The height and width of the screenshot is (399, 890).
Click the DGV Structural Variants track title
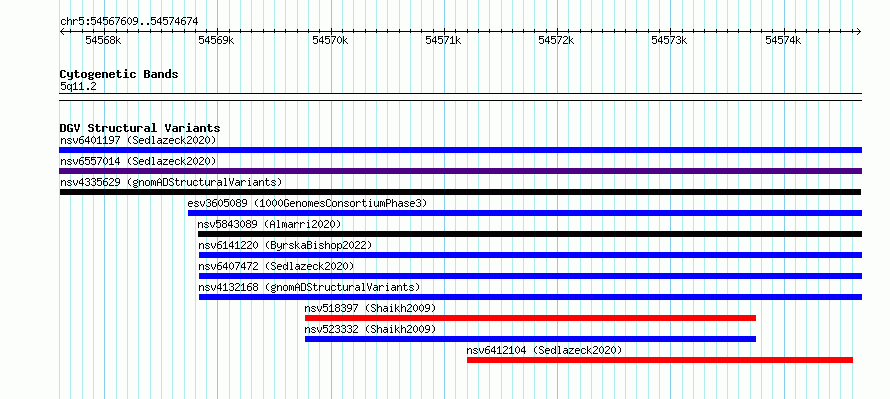[x=140, y=128]
